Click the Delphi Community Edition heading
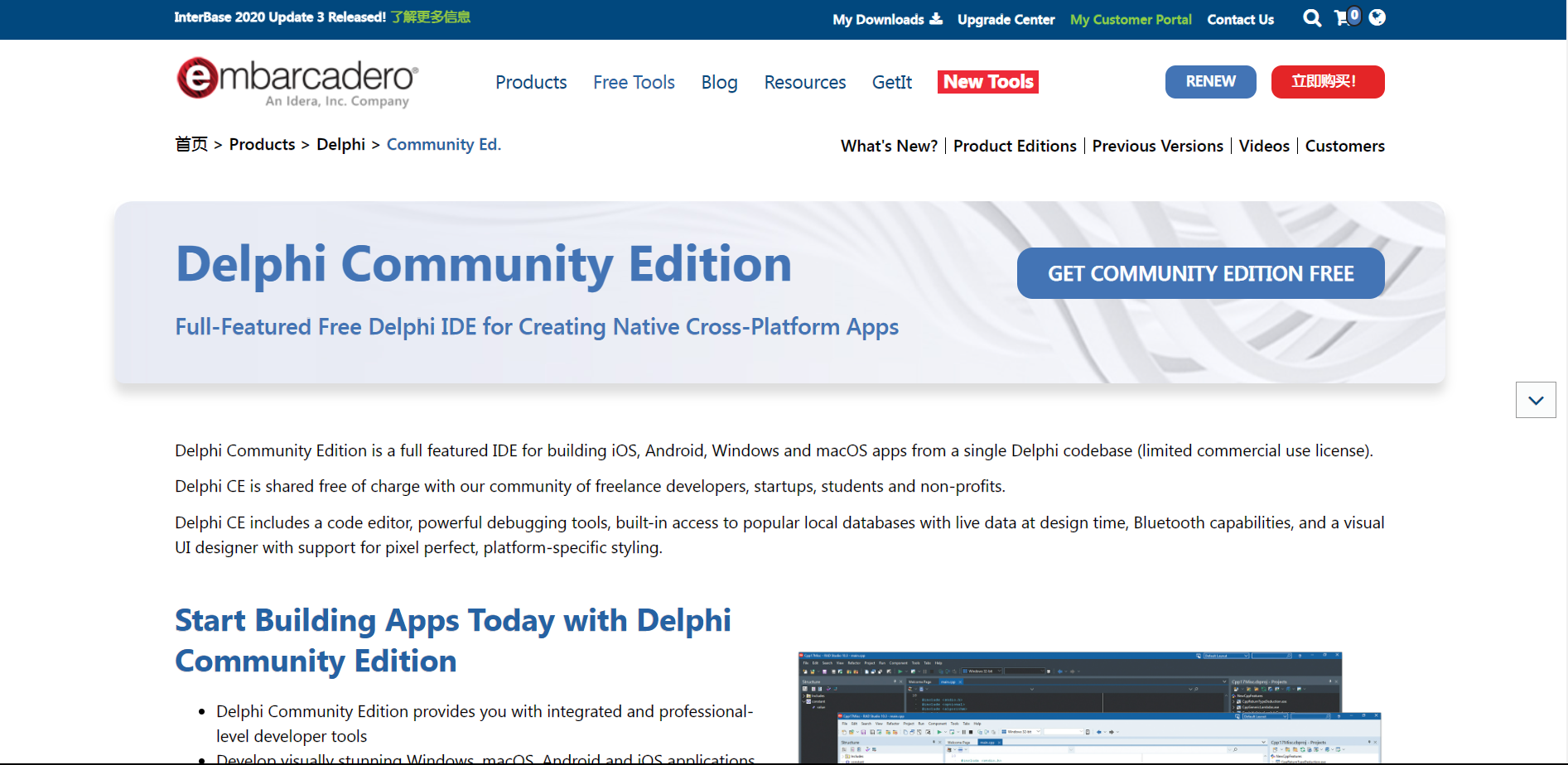 pos(484,264)
